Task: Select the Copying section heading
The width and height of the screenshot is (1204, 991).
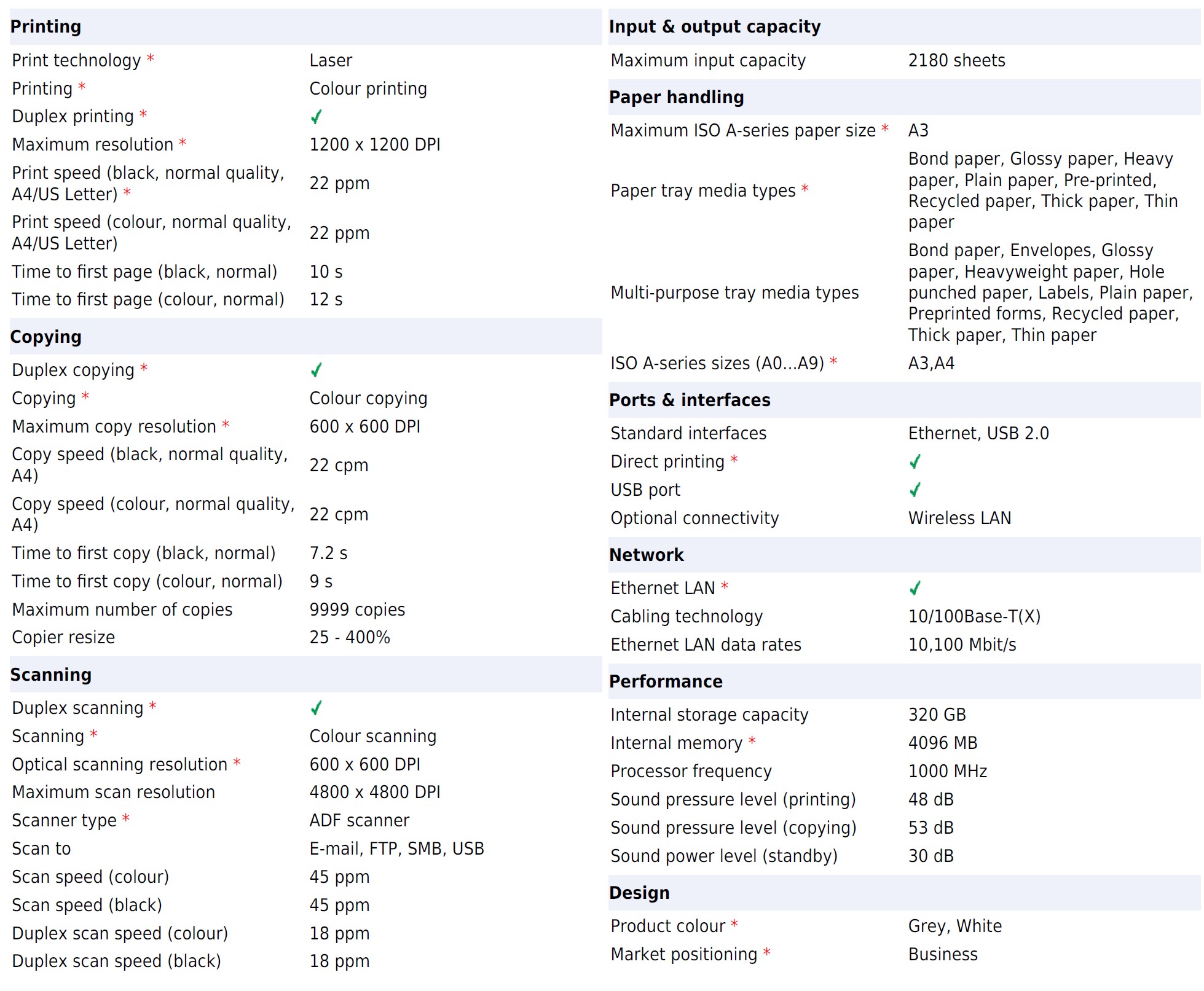Action: [46, 337]
